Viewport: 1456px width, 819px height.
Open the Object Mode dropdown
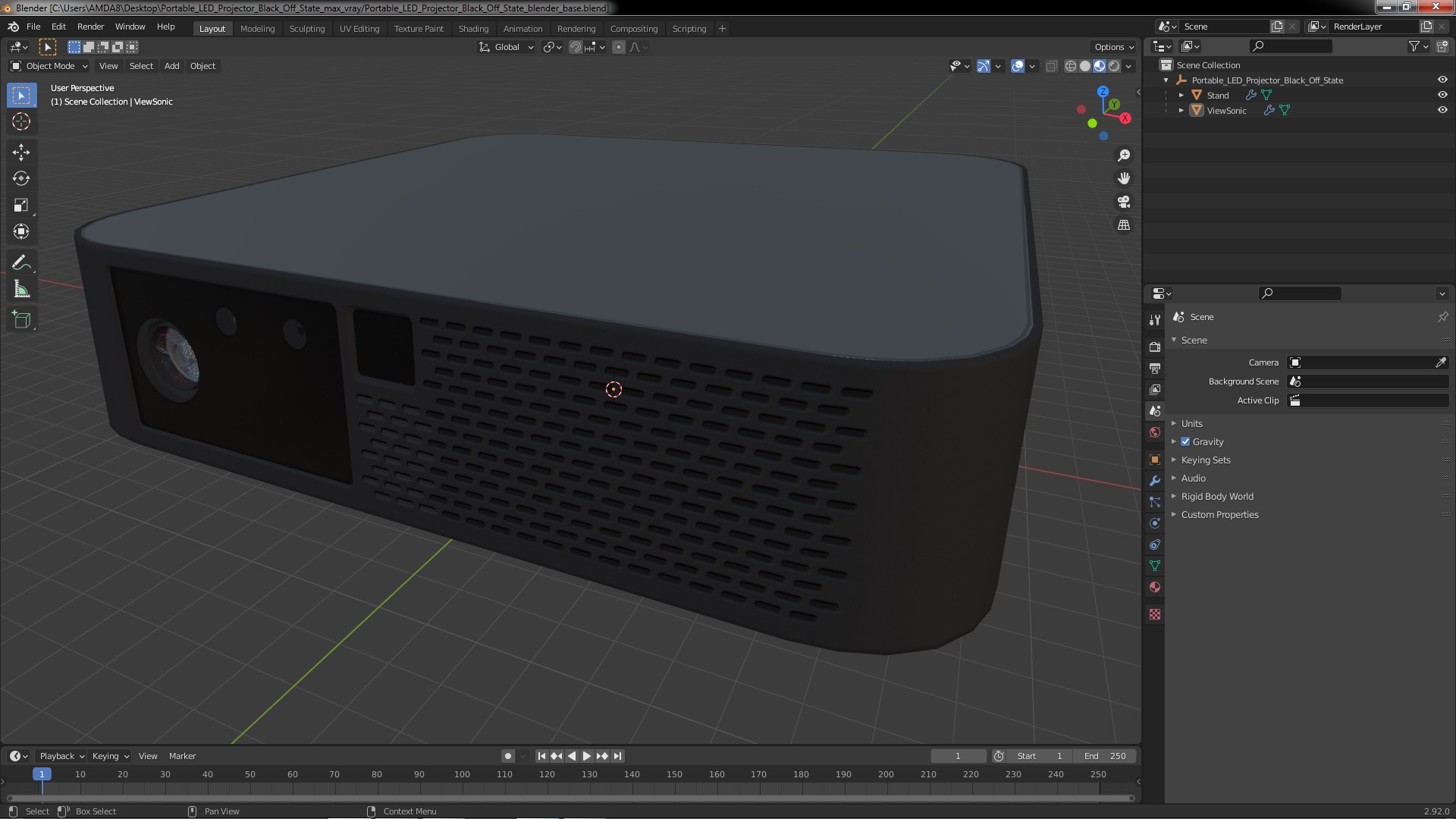[49, 66]
